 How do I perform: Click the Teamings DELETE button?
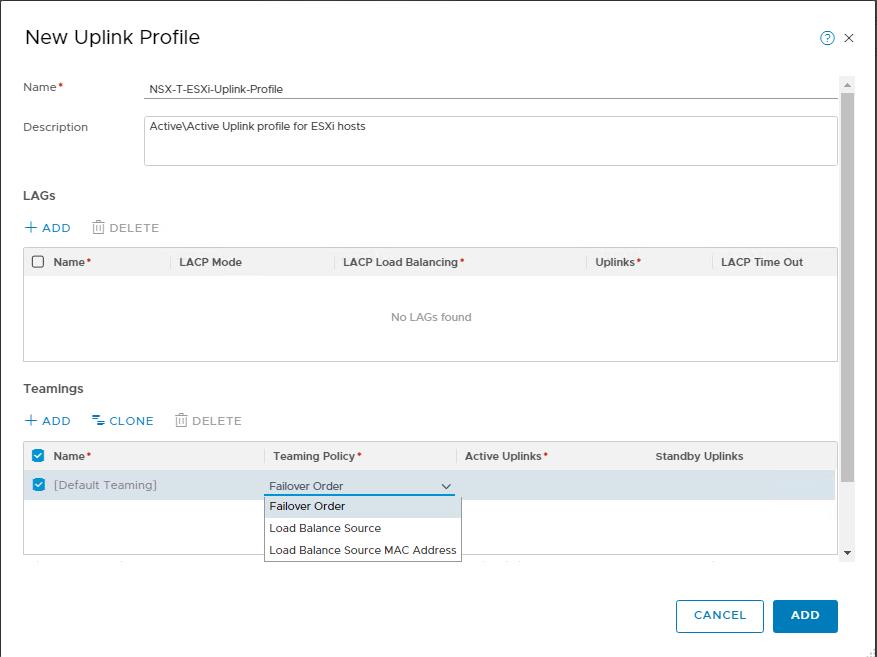click(209, 420)
